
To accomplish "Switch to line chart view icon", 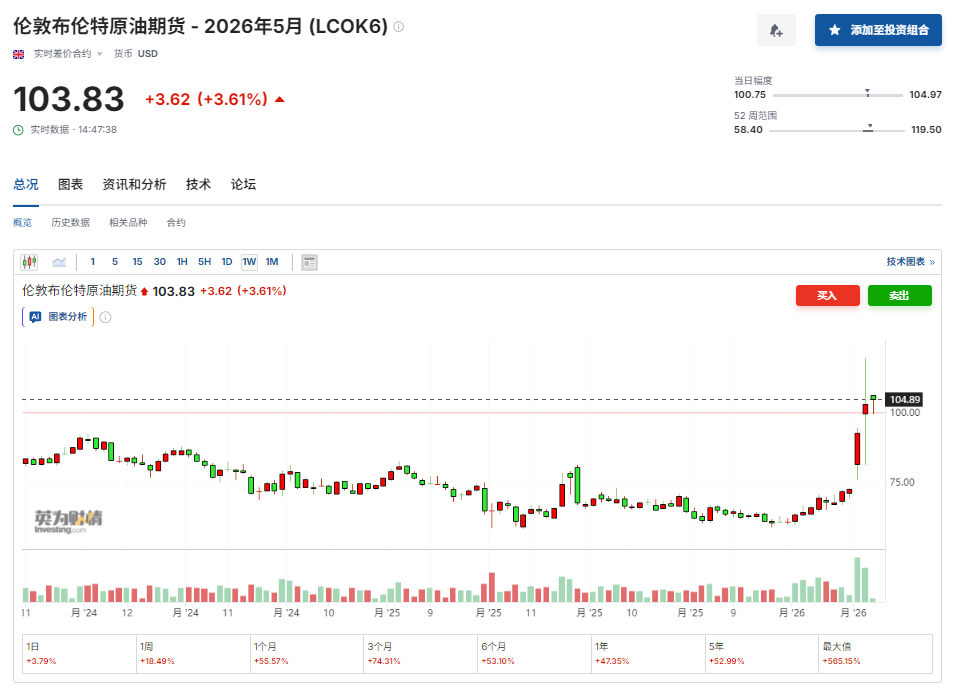I will pos(59,261).
